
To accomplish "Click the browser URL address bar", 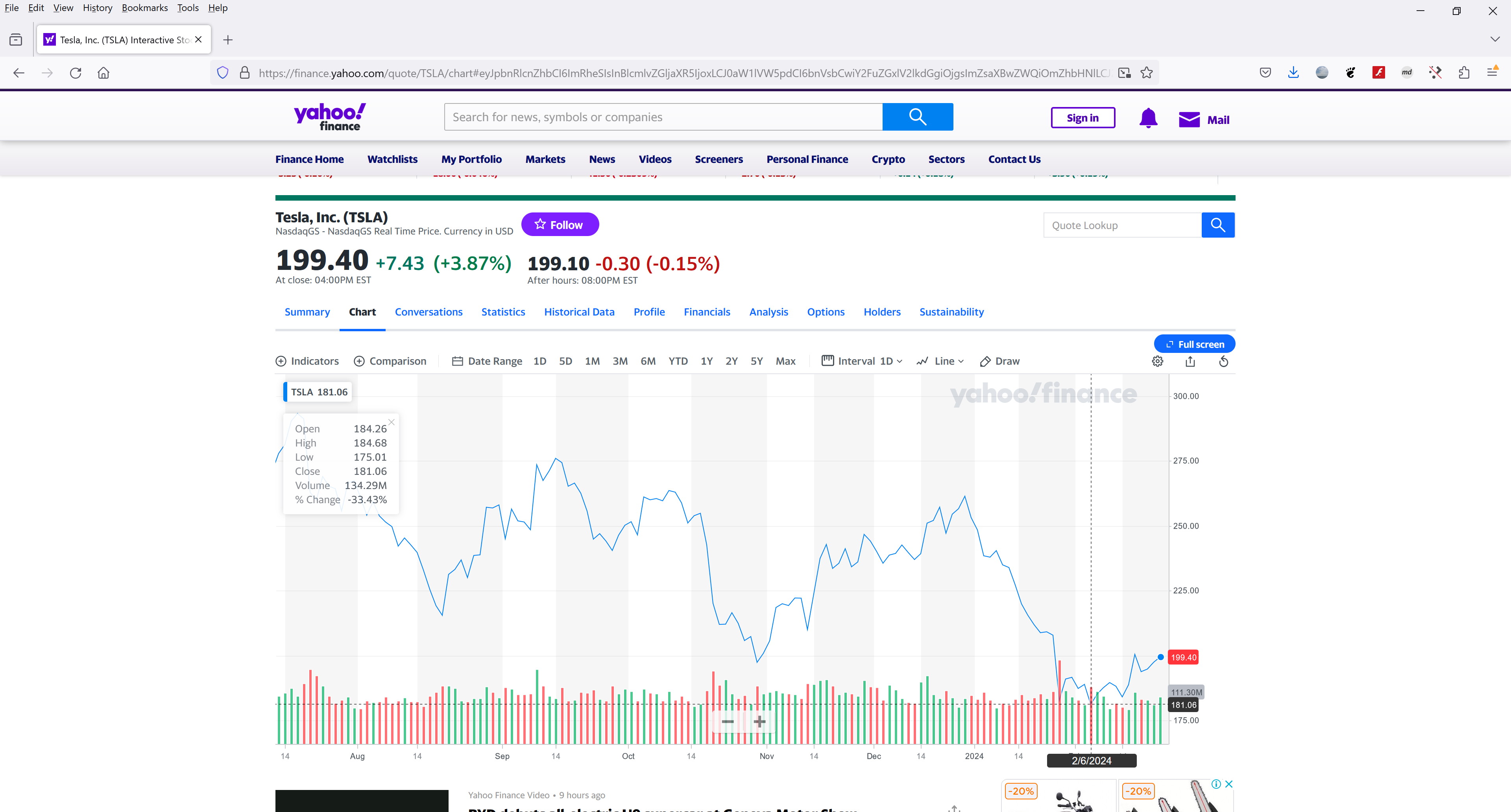I will [683, 73].
